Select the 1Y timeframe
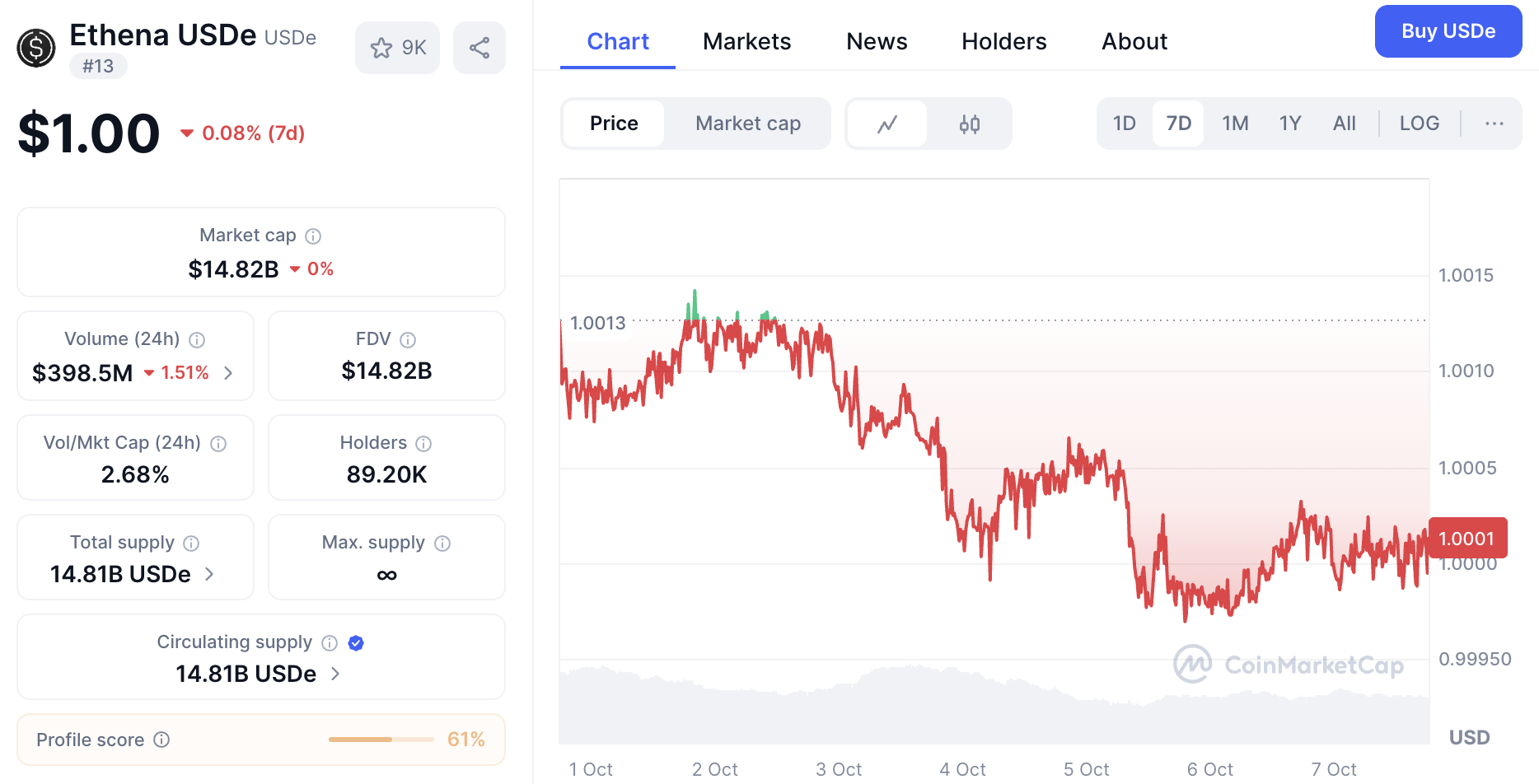1539x784 pixels. 1289,123
